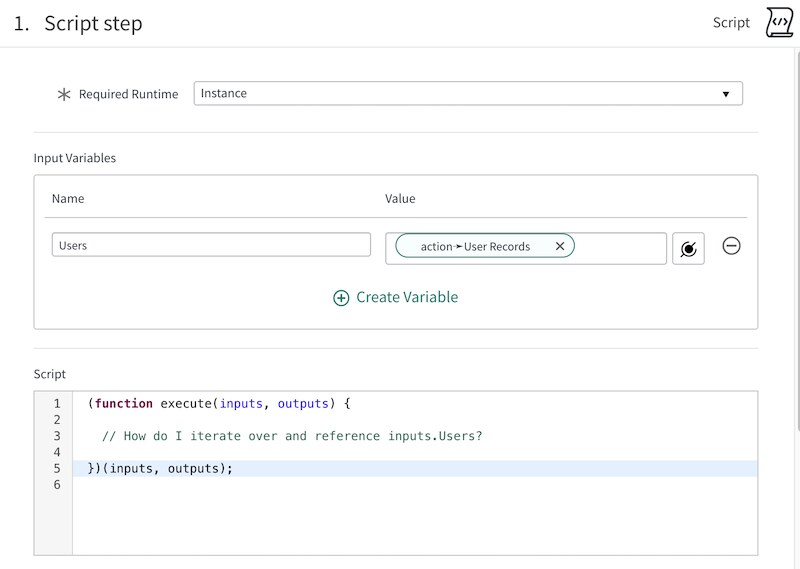Click the comment on script line 3
This screenshot has height=569, width=800.
(x=292, y=436)
